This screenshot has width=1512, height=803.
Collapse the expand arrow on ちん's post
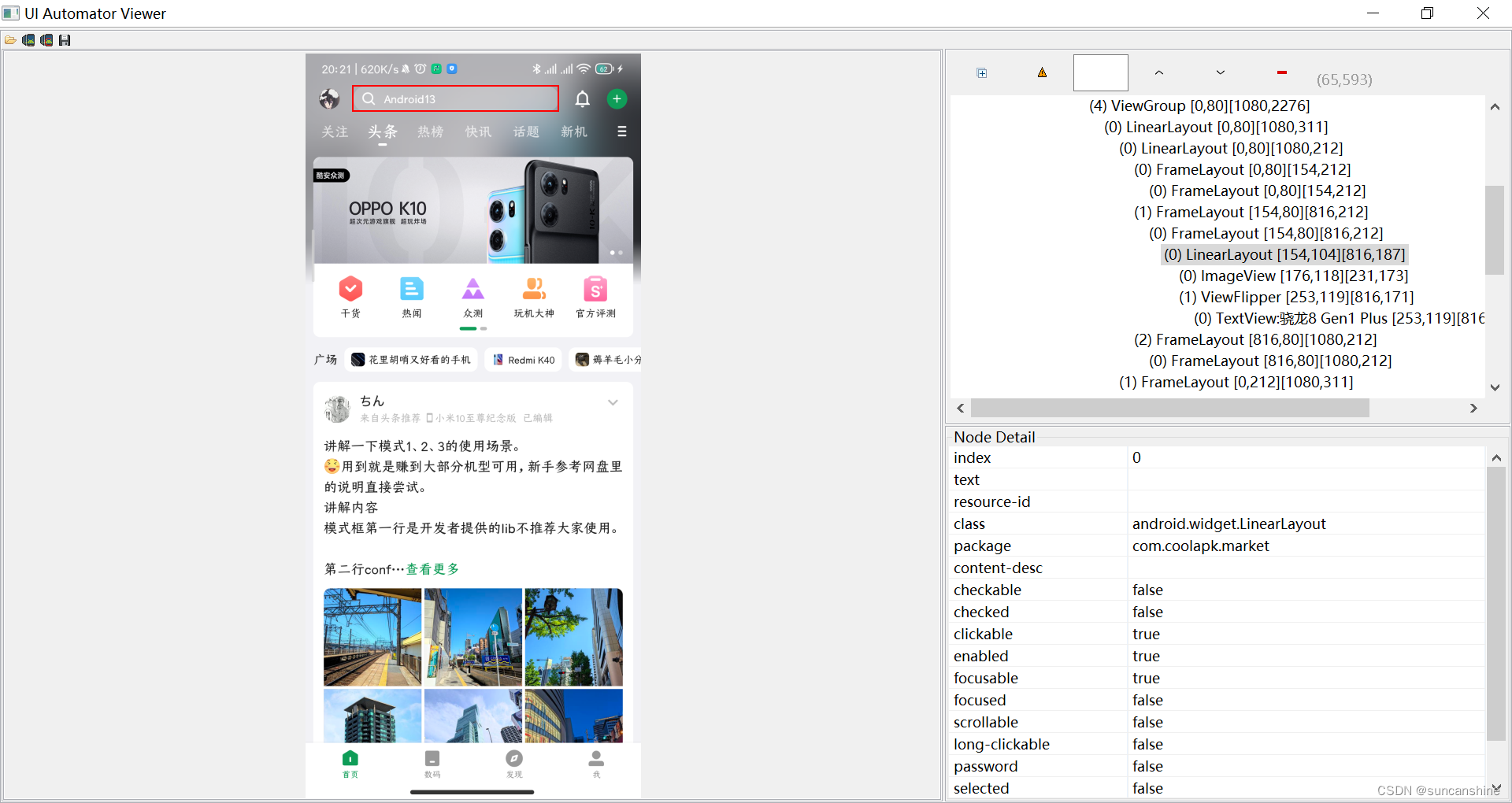pyautogui.click(x=613, y=402)
